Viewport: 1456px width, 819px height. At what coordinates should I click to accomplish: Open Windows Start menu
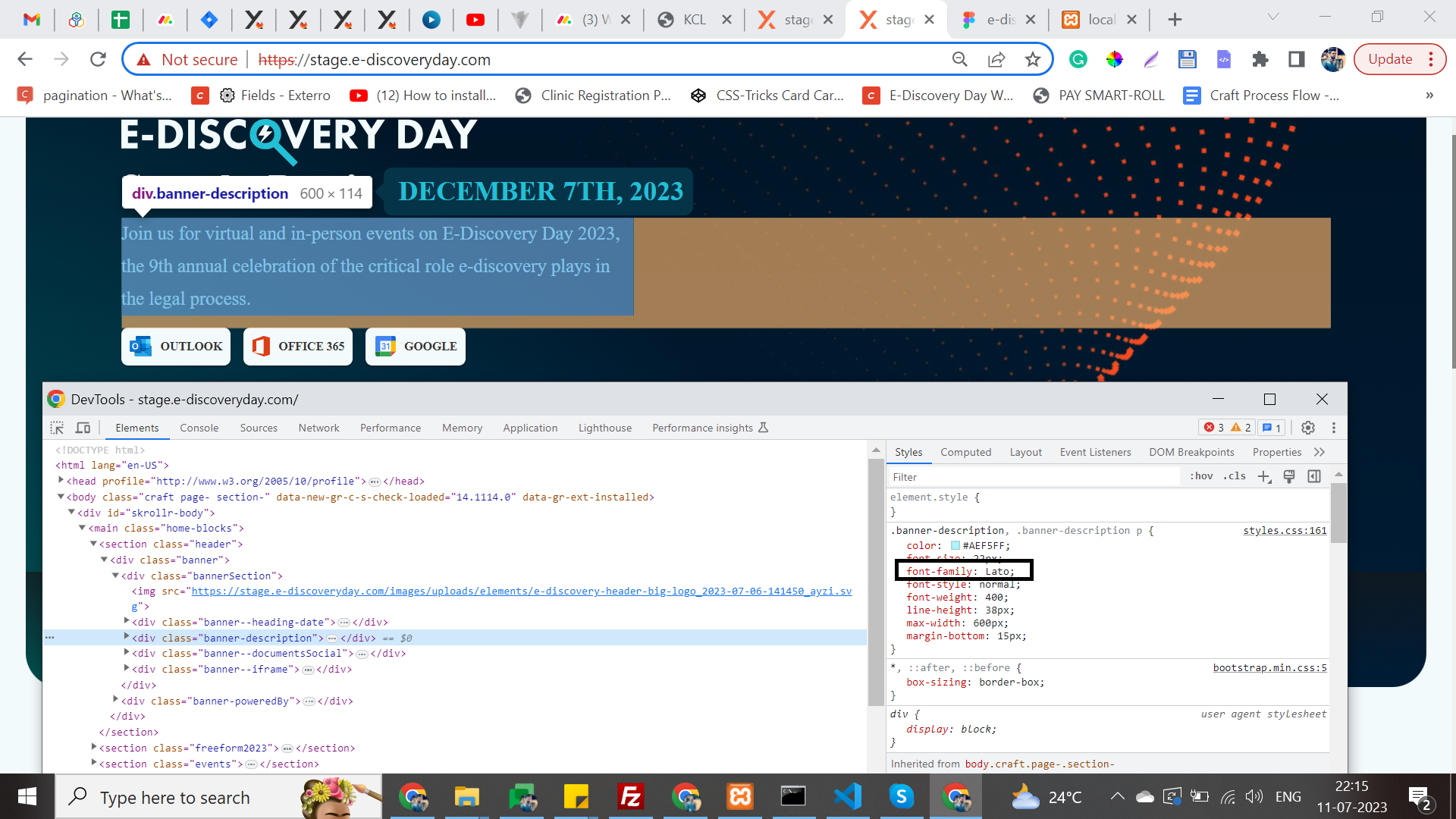(27, 797)
